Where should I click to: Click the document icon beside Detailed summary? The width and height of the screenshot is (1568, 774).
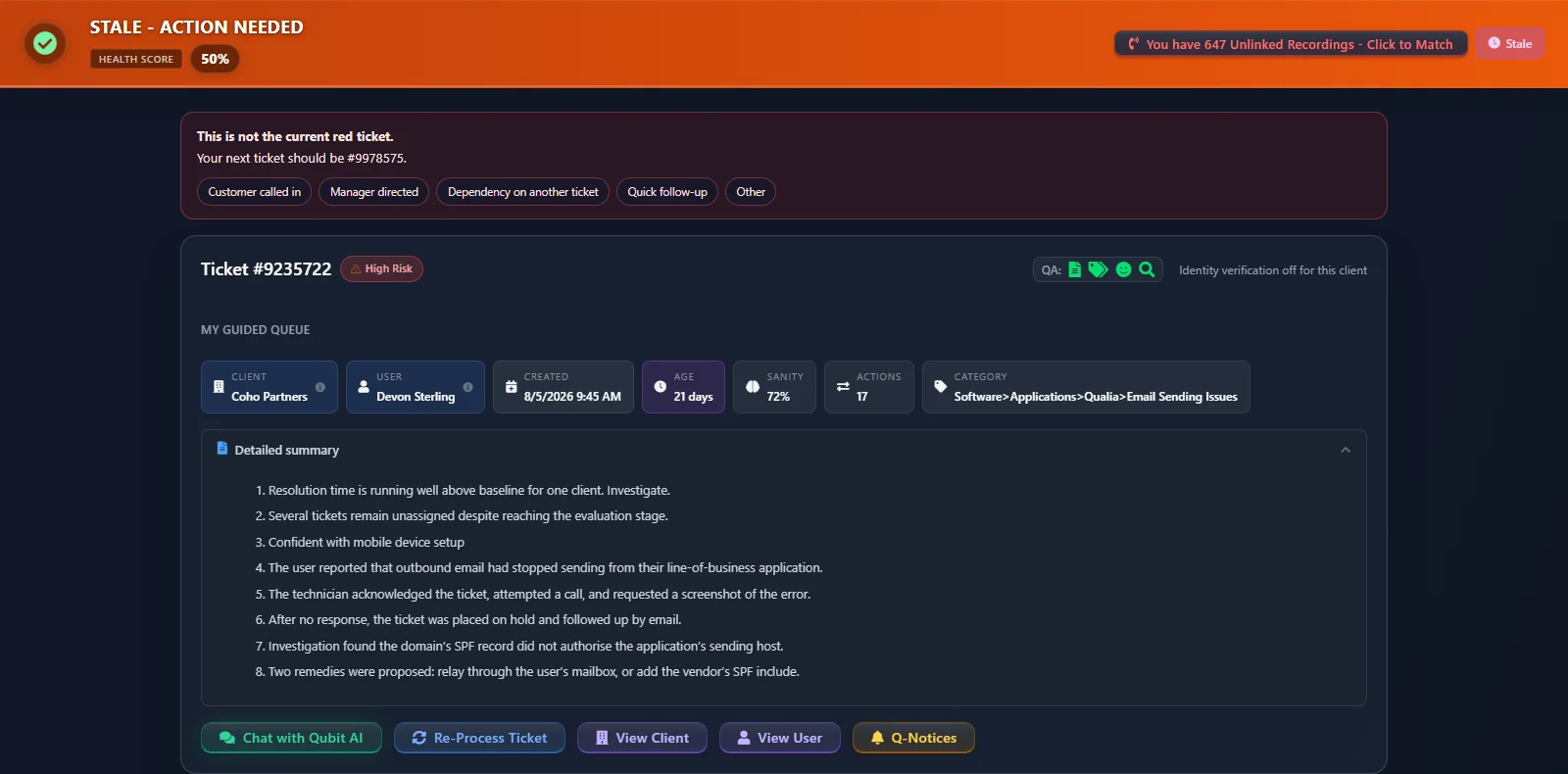click(222, 449)
